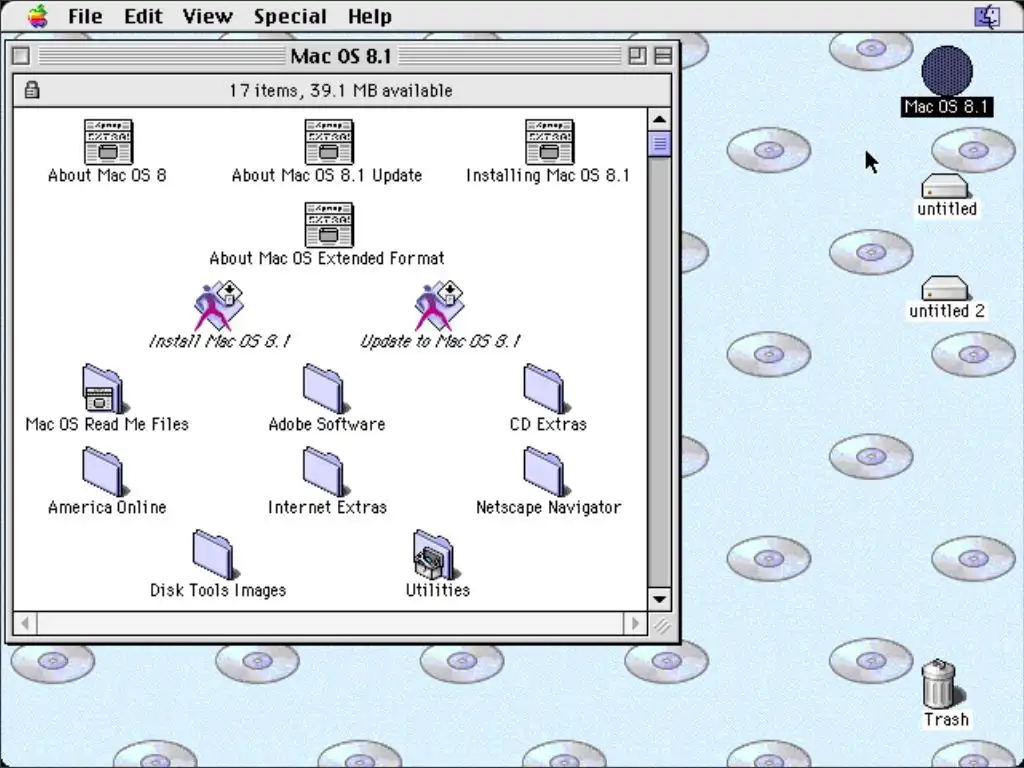
Task: Click the Internet Extras name label
Action: coord(327,507)
